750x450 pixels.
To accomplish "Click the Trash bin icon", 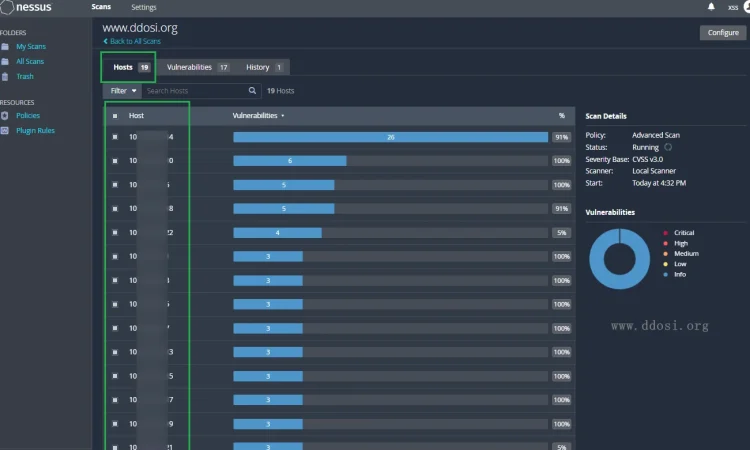I will [5, 77].
